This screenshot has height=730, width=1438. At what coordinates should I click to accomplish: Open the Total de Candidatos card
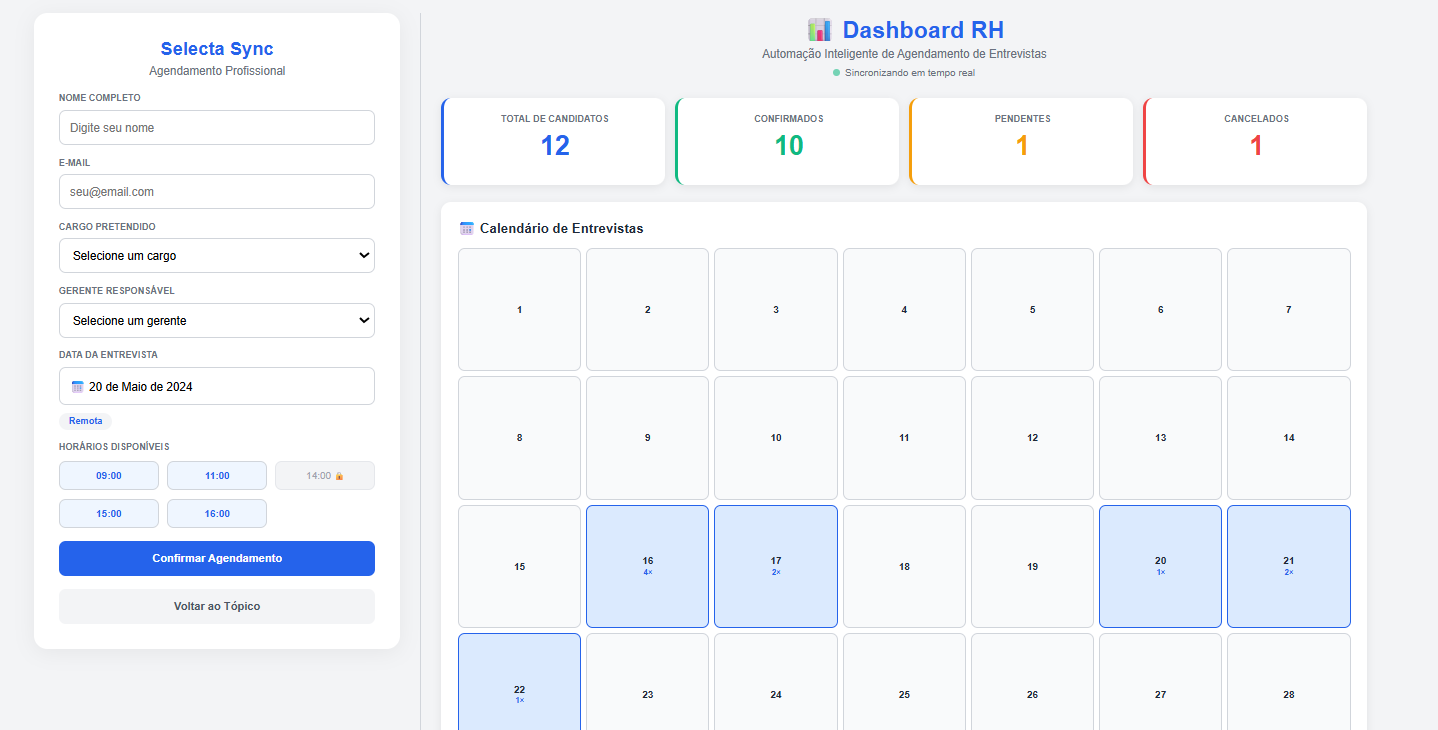click(x=554, y=141)
